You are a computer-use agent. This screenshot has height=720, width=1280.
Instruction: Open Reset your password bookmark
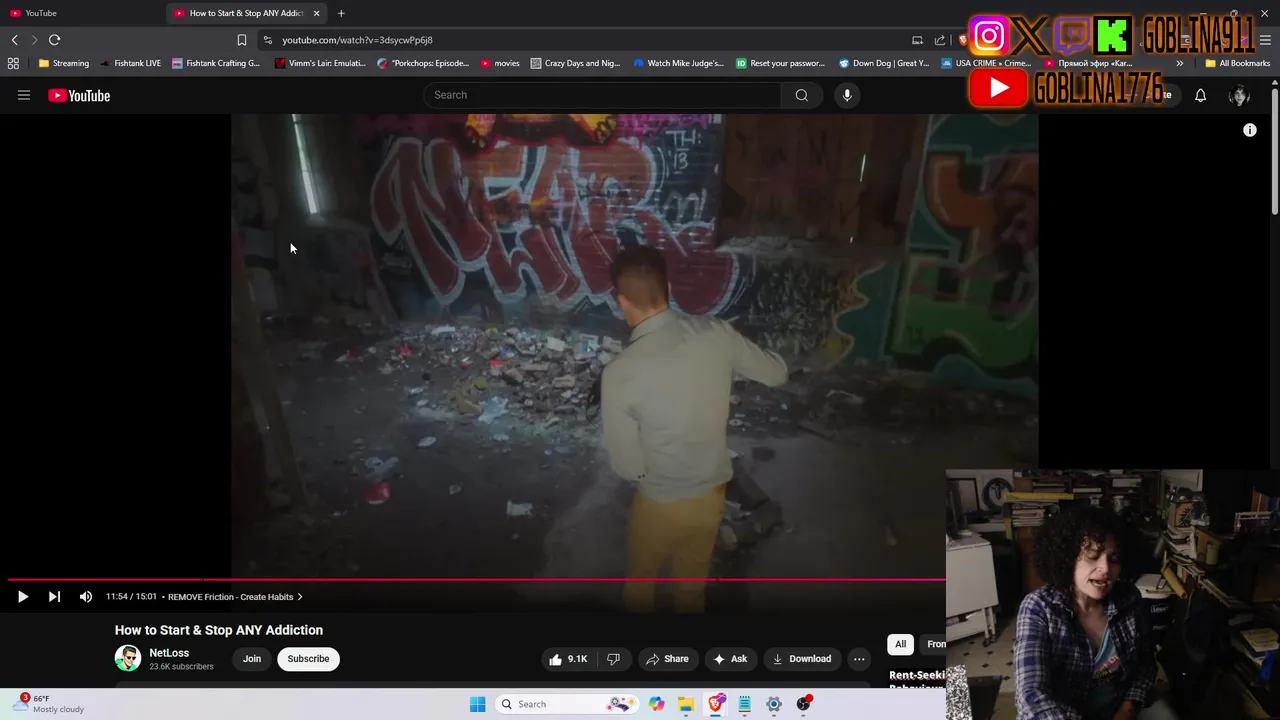point(780,63)
